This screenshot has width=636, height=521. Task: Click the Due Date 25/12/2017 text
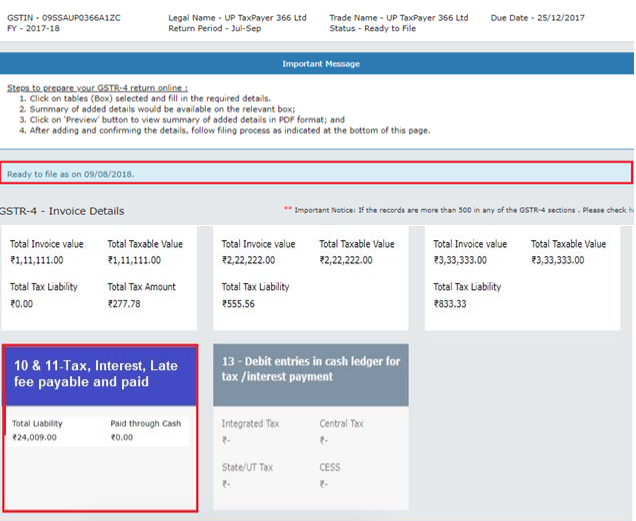(x=538, y=18)
